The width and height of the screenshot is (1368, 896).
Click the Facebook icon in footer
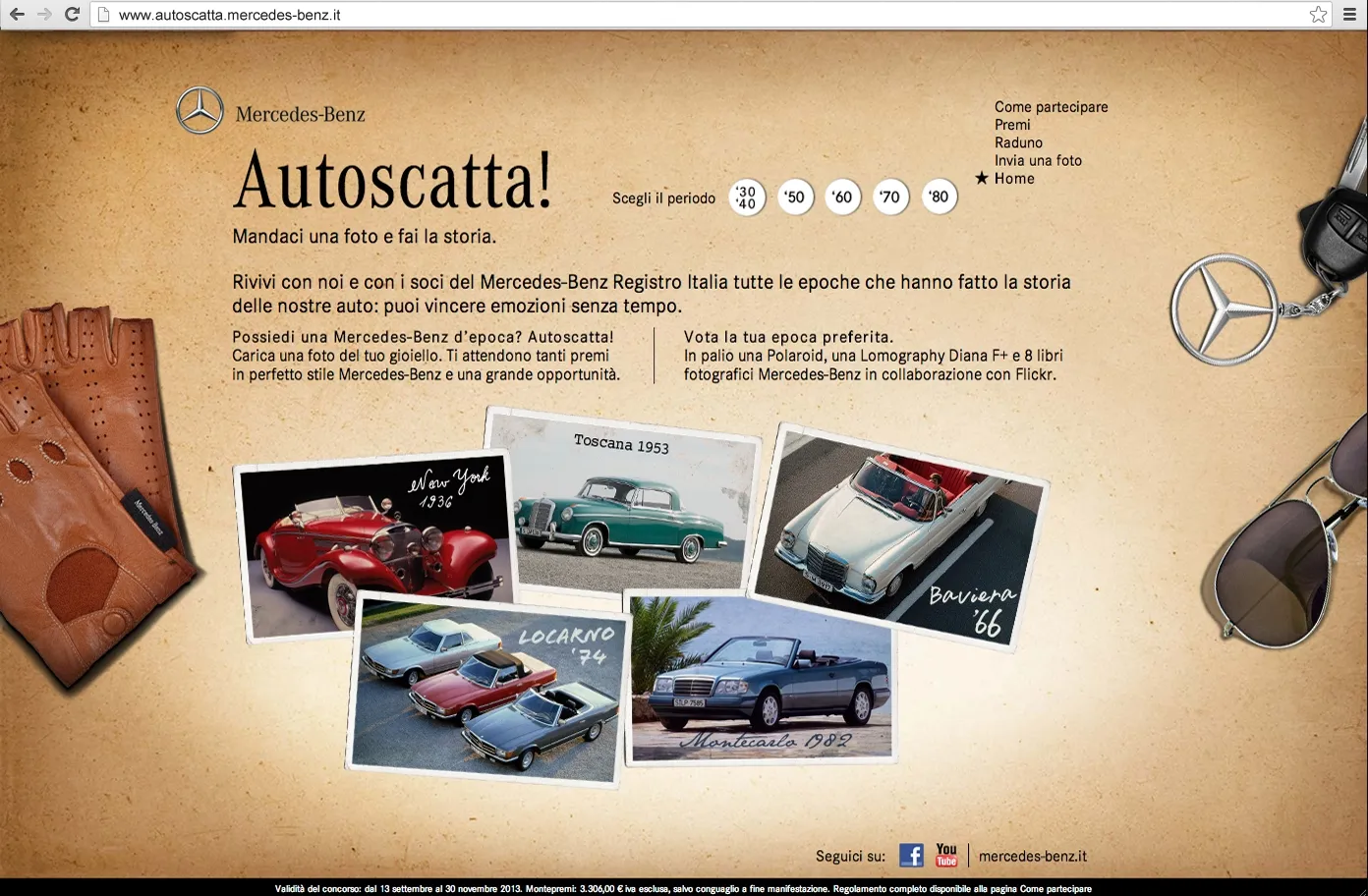[911, 856]
